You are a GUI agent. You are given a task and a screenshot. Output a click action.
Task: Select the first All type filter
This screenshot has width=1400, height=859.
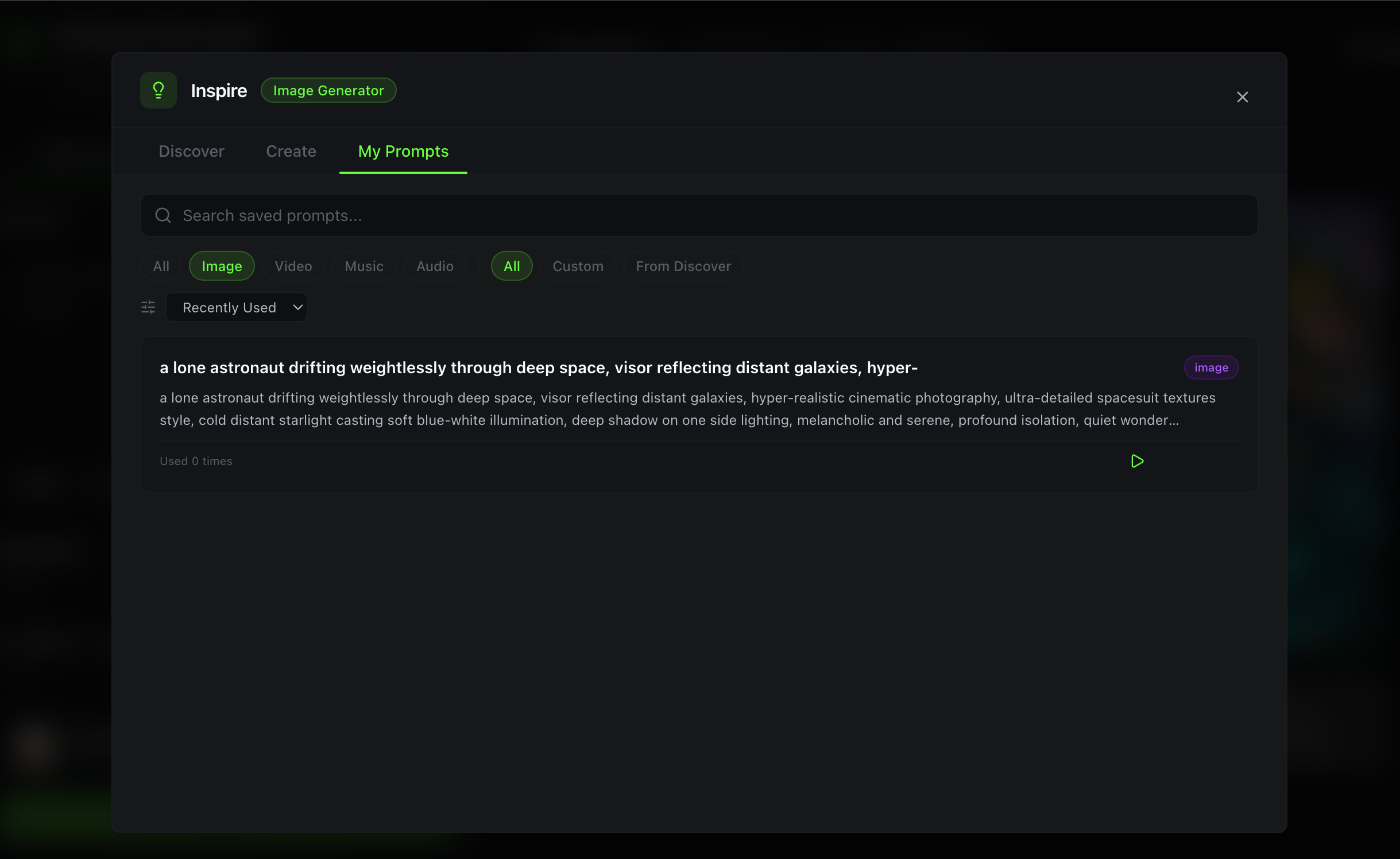tap(161, 266)
